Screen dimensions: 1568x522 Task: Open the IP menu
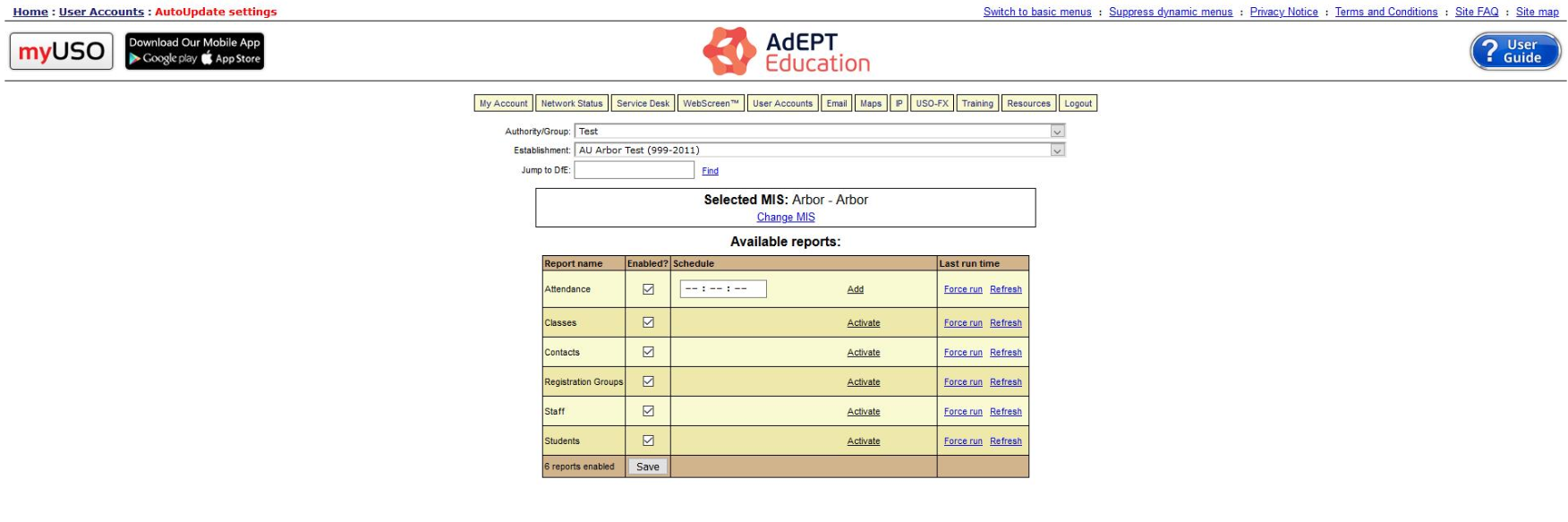point(899,103)
